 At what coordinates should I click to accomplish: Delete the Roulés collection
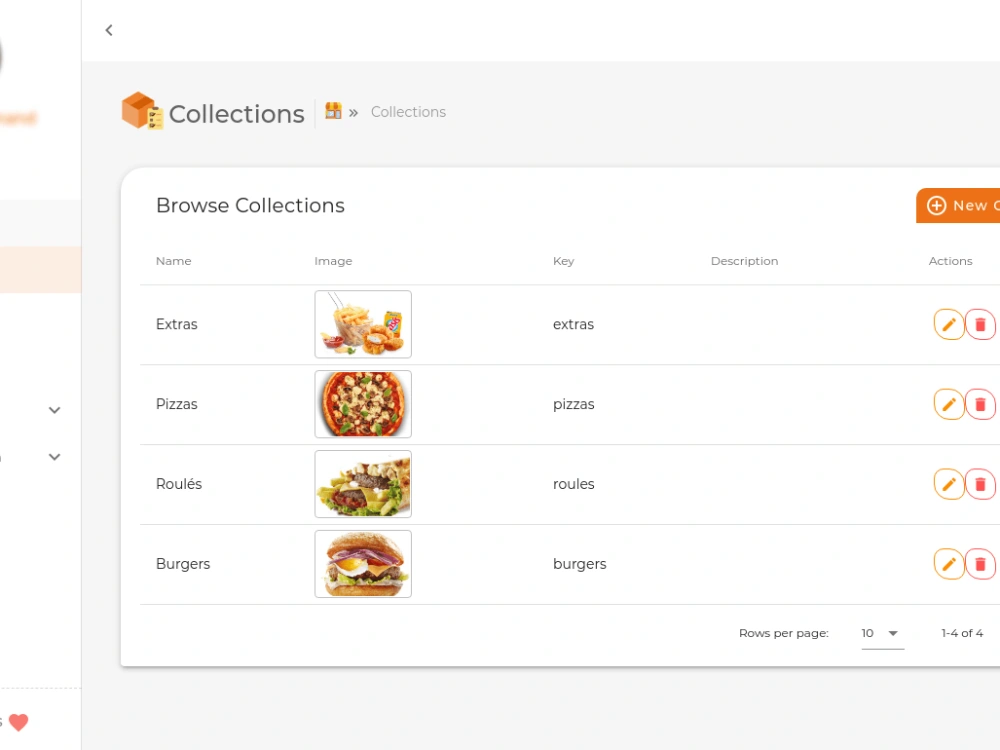tap(980, 484)
